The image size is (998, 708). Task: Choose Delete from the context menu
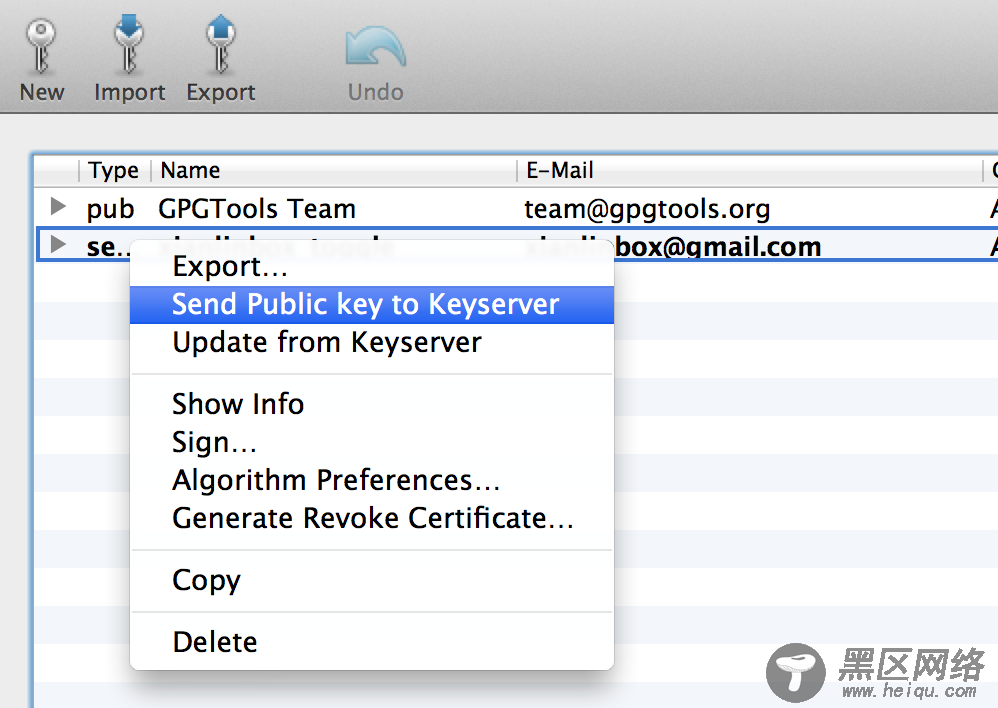(372, 642)
